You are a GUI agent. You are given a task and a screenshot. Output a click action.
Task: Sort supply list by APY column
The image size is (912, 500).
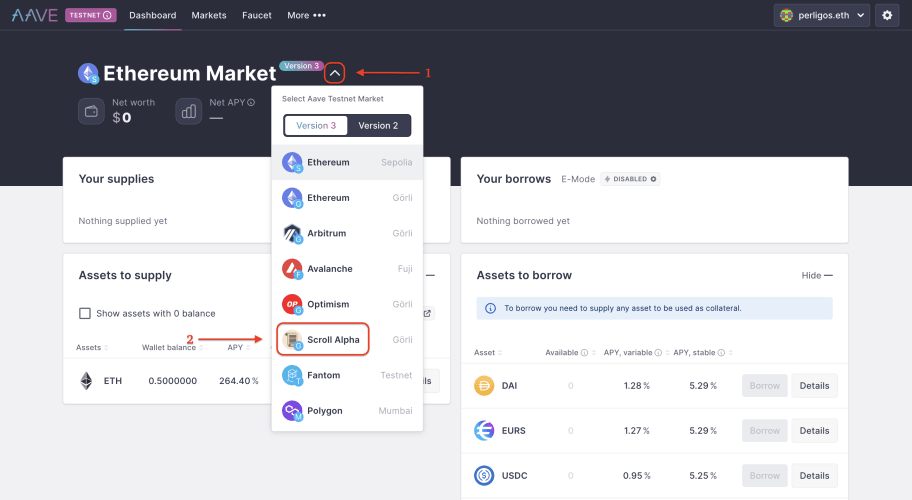click(x=238, y=347)
